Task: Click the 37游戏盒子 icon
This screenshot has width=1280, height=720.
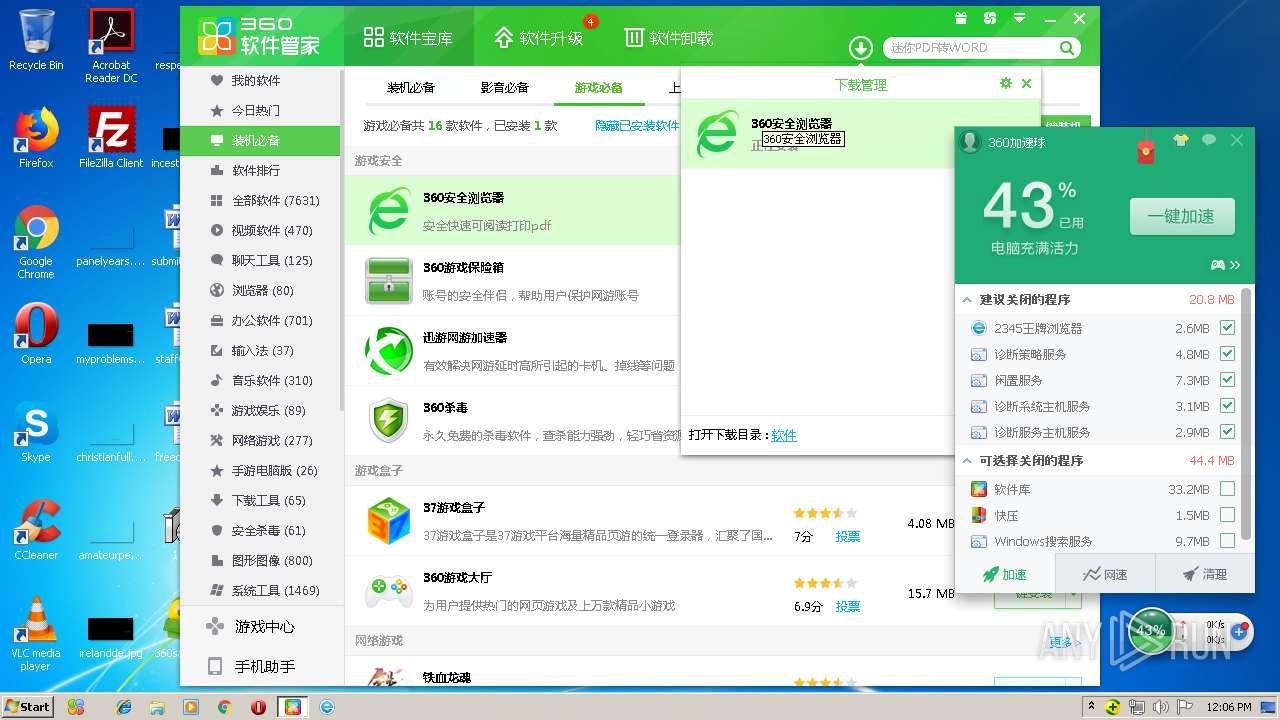Action: click(x=388, y=520)
